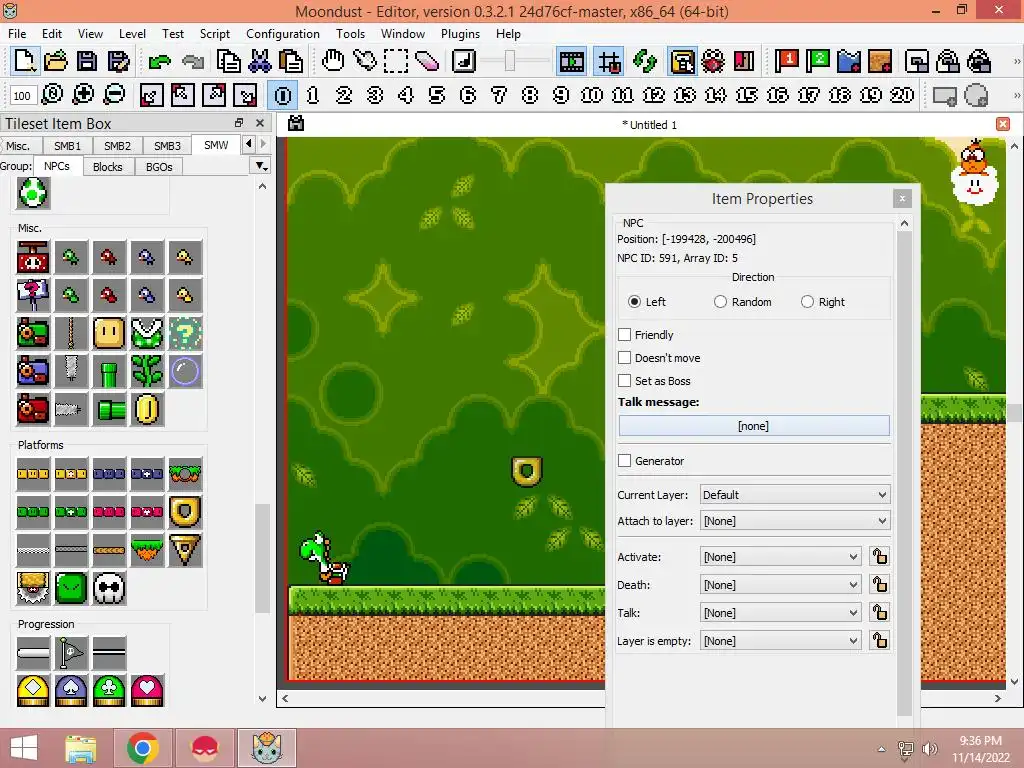Select Right direction radio button
The image size is (1024, 768).
pos(807,302)
